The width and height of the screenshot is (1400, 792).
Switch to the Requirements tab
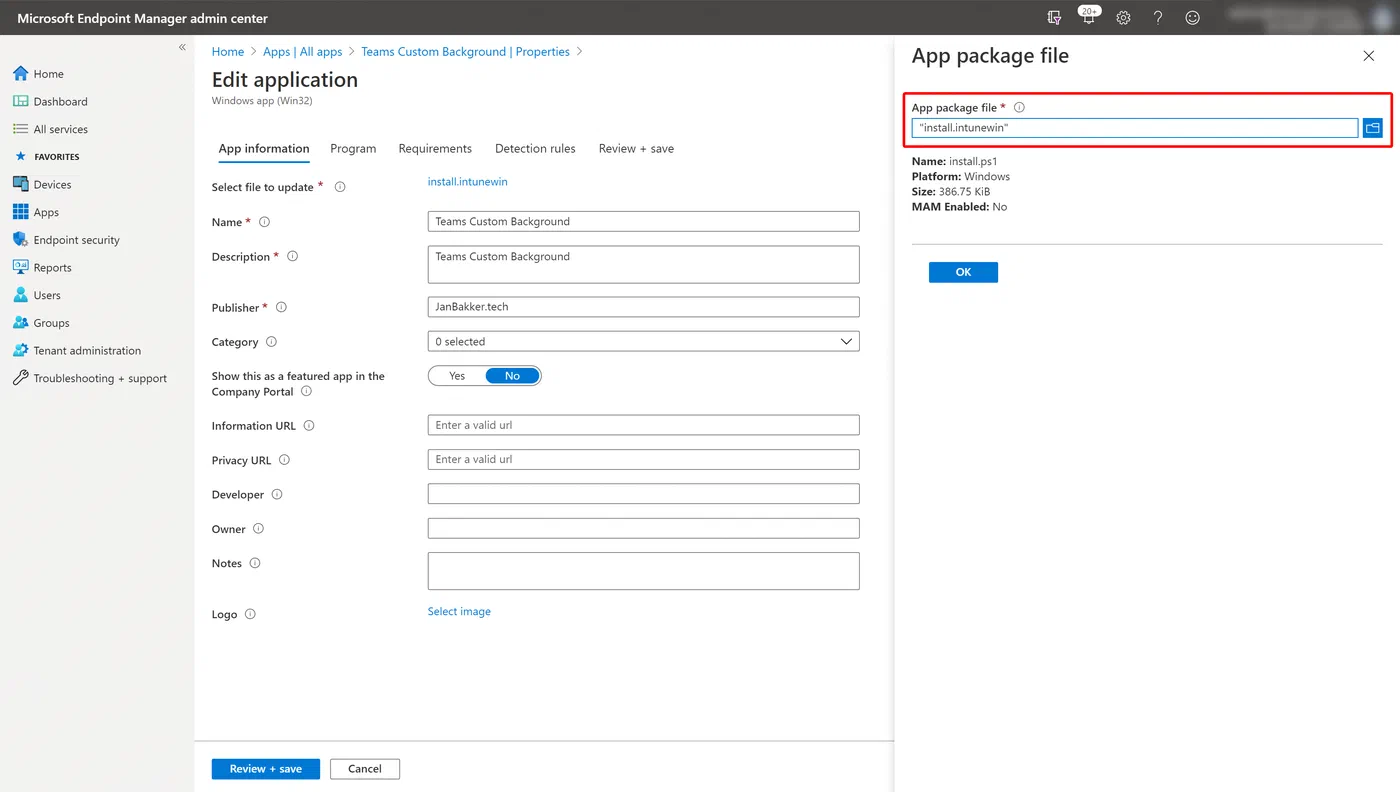pos(435,148)
